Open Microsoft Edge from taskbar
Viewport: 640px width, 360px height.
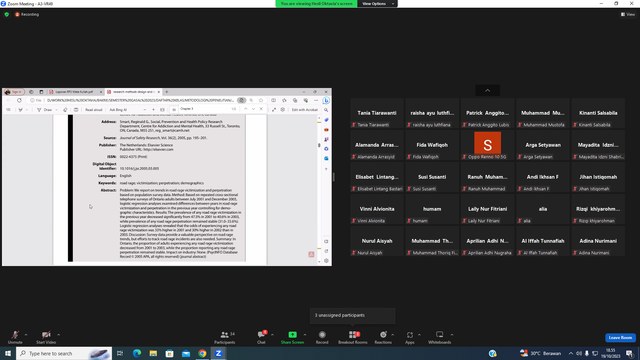tap(137, 353)
